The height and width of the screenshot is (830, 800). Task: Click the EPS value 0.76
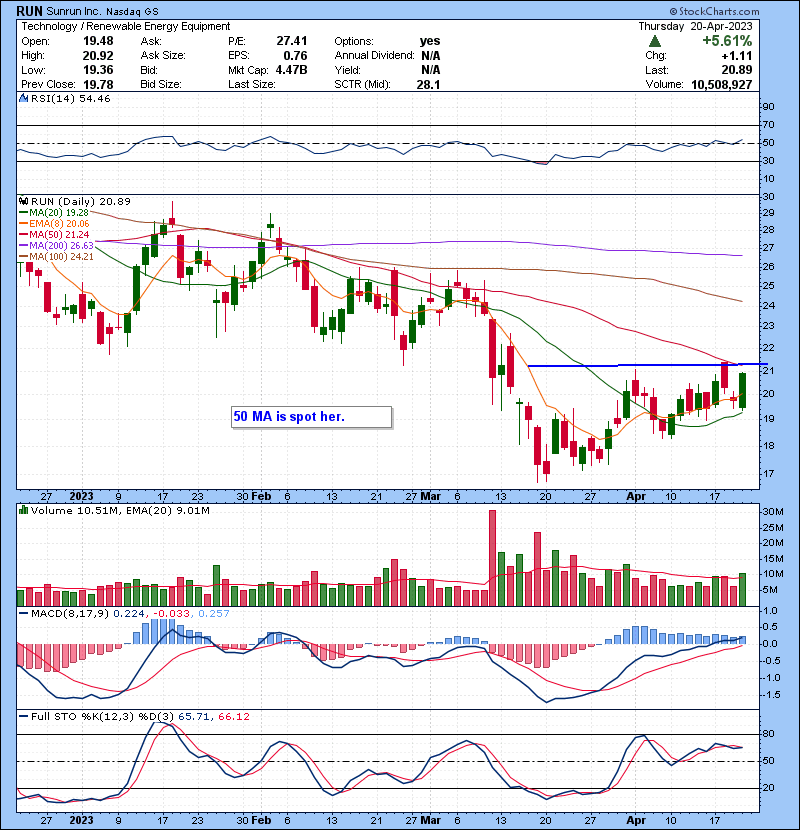coord(295,56)
